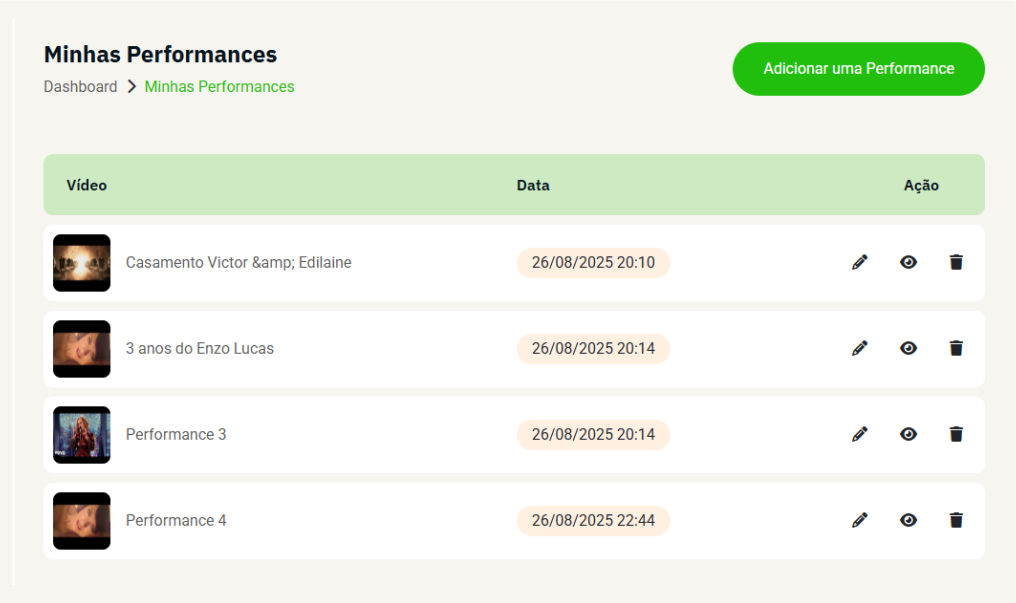Open Performance 3 video thumbnail

pos(82,435)
